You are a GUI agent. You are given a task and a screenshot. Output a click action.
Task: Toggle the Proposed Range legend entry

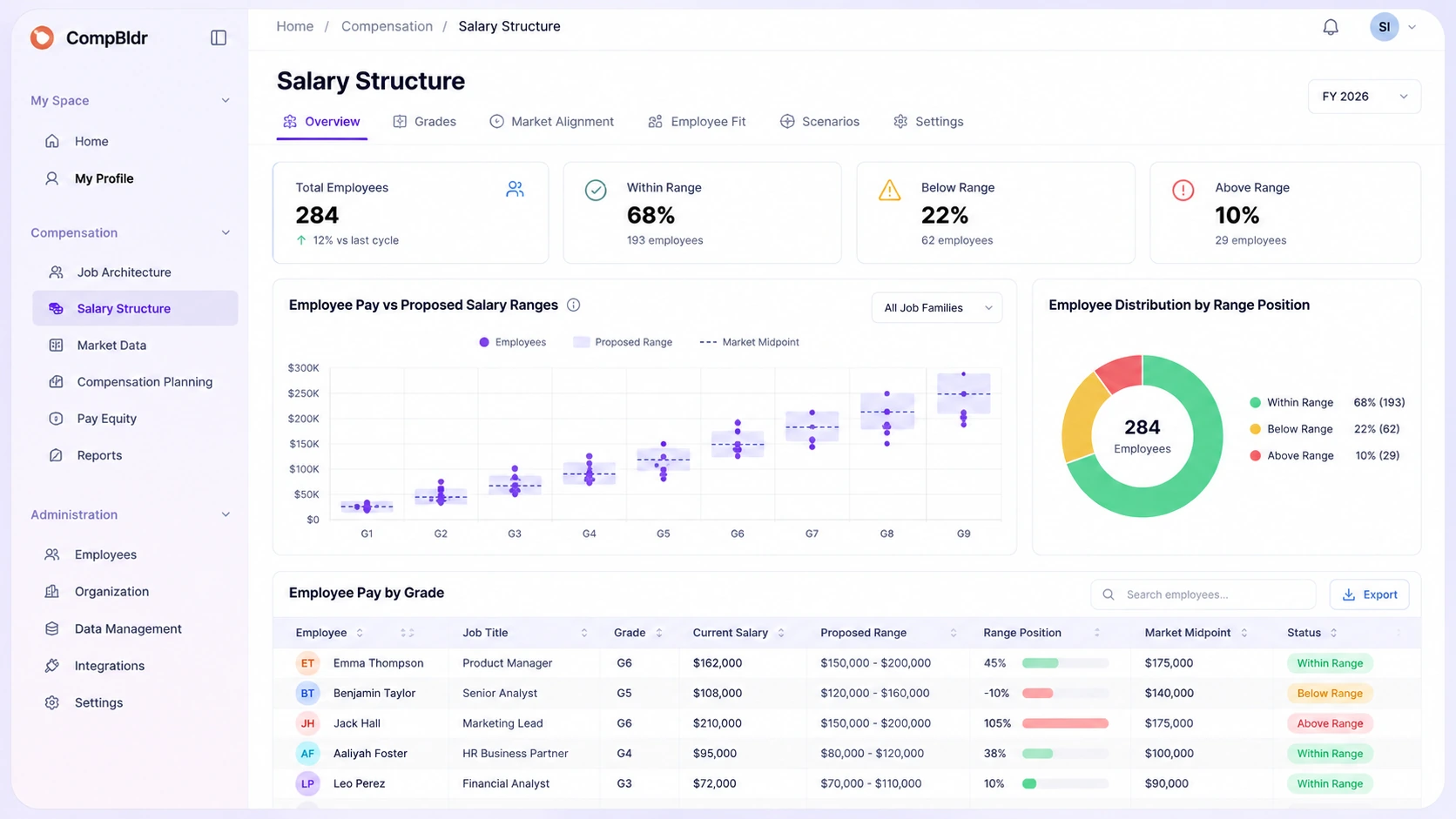[623, 342]
